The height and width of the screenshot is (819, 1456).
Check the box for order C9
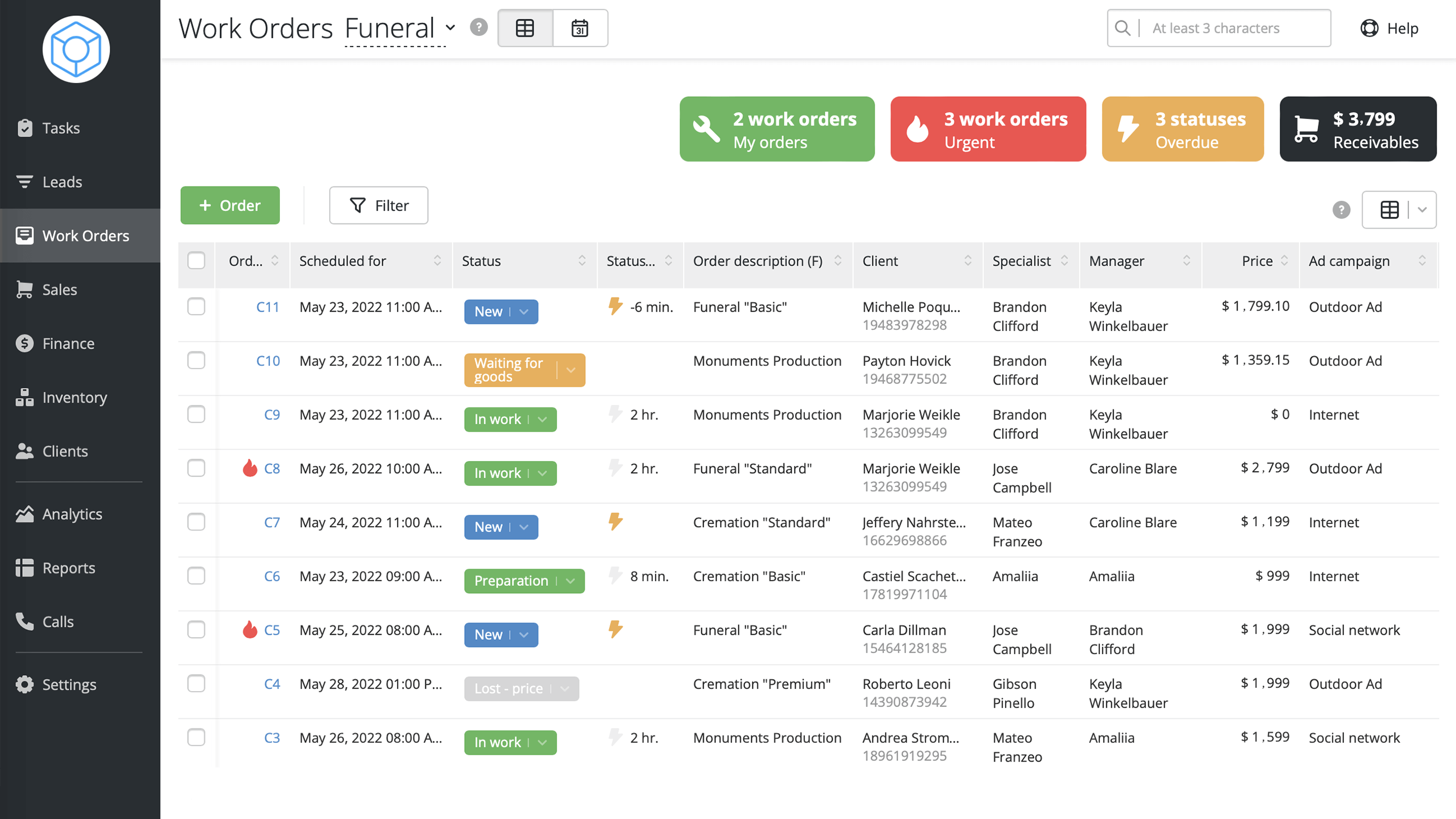click(196, 414)
